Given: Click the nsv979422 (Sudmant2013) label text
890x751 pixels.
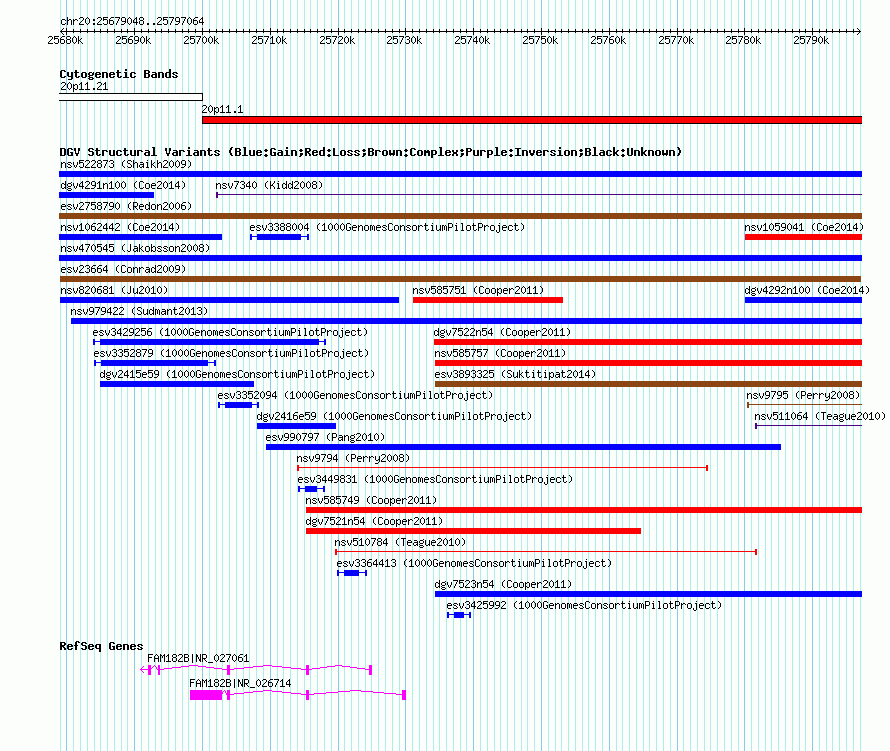Looking at the screenshot, I should click(139, 311).
